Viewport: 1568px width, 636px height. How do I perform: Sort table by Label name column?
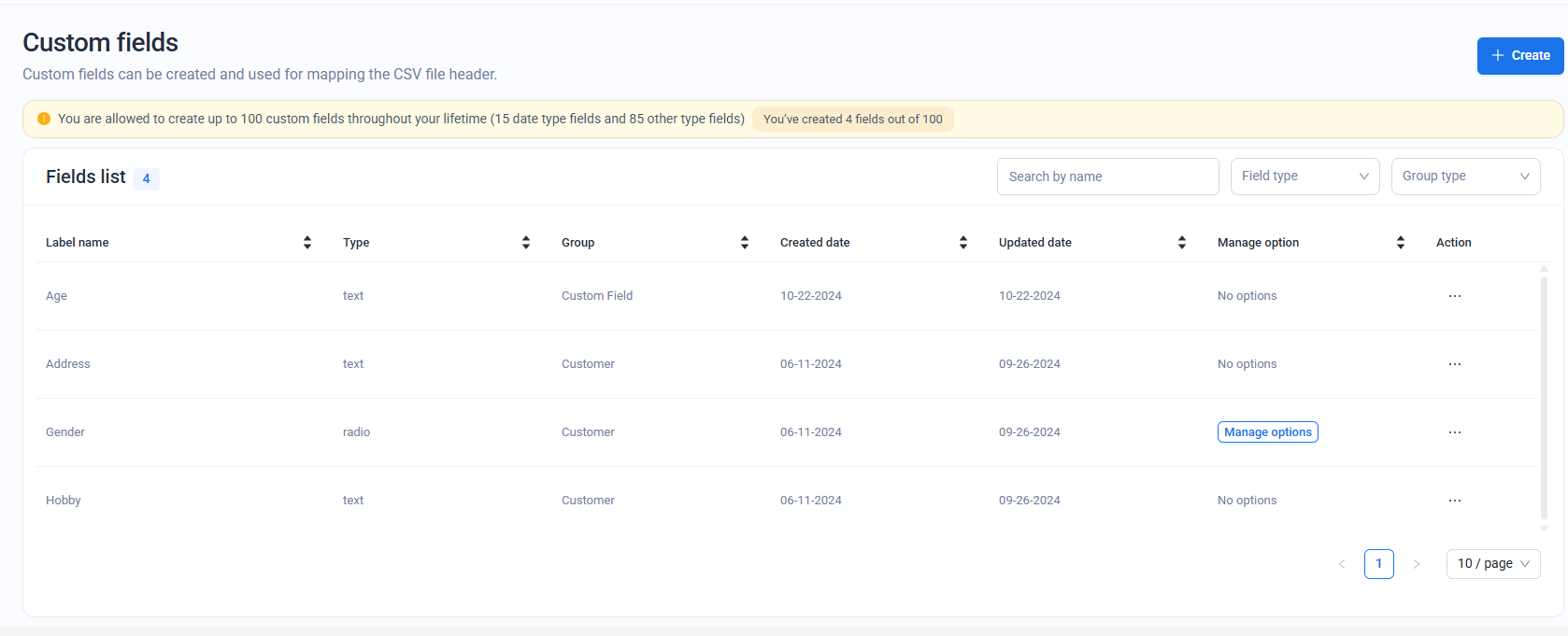[x=307, y=243]
